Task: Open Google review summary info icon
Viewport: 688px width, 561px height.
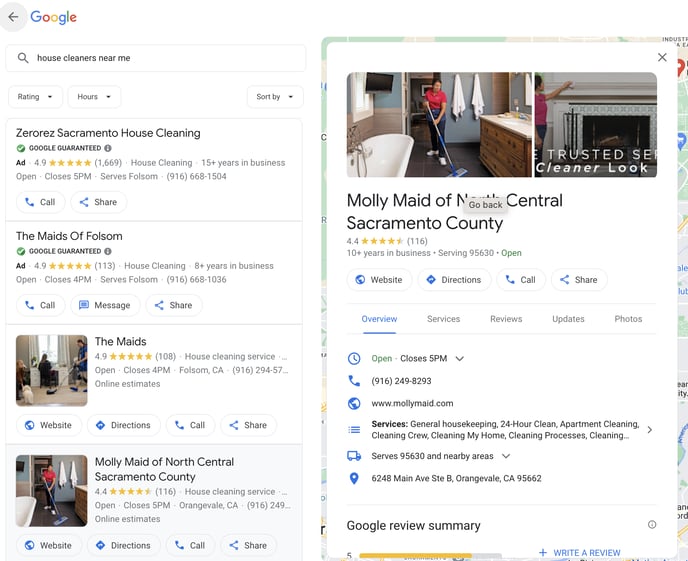Action: coord(652,525)
